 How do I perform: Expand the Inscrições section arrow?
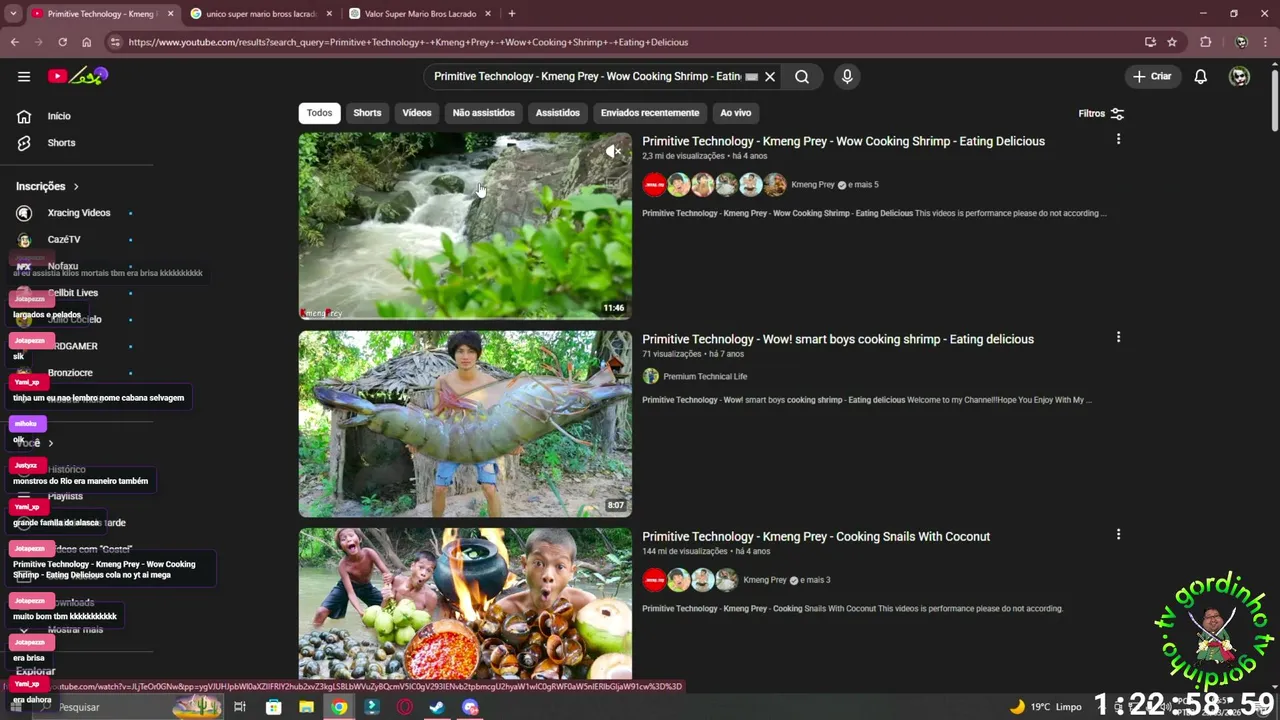(75, 187)
